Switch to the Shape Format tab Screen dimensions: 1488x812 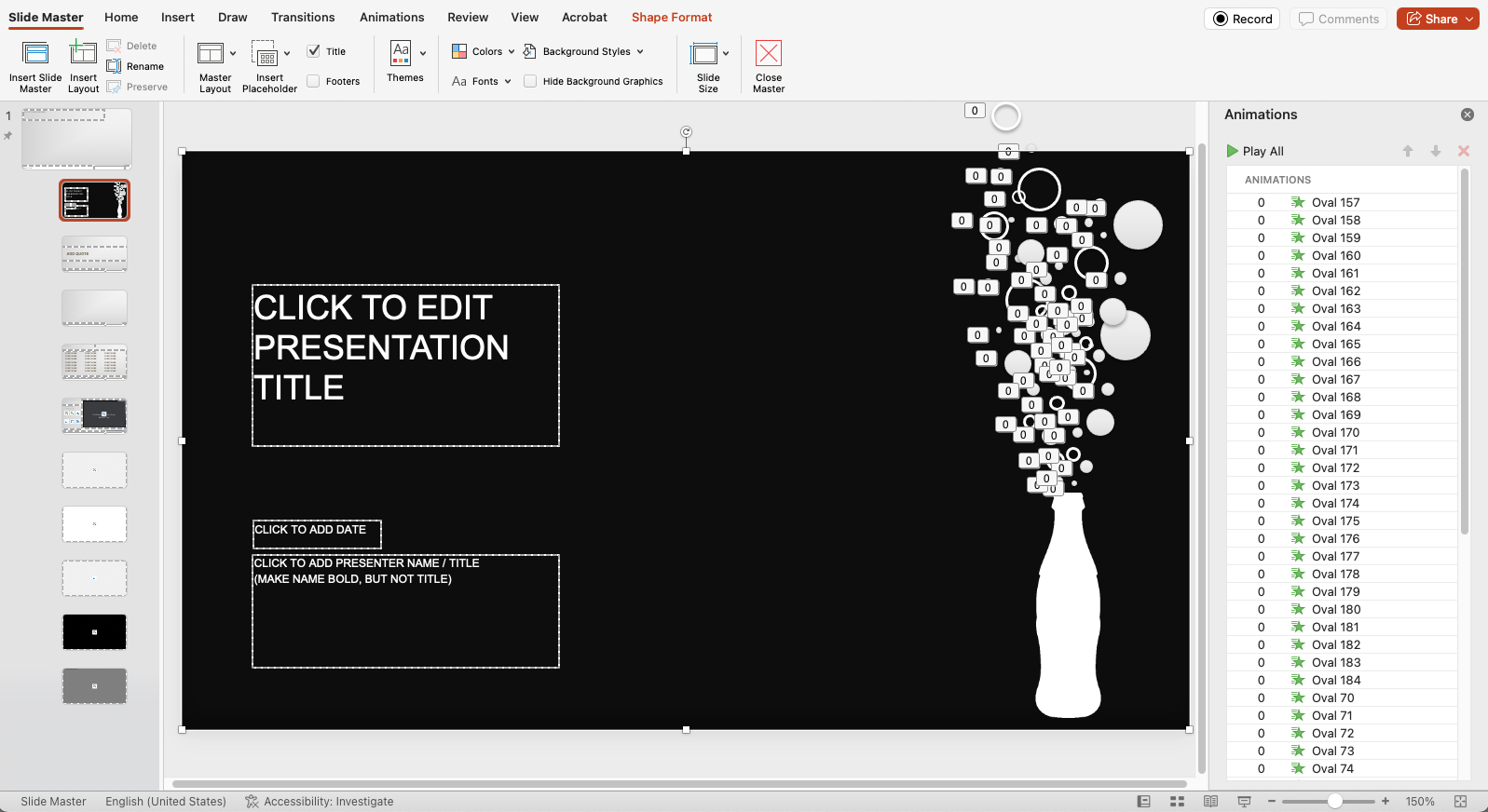[x=672, y=17]
